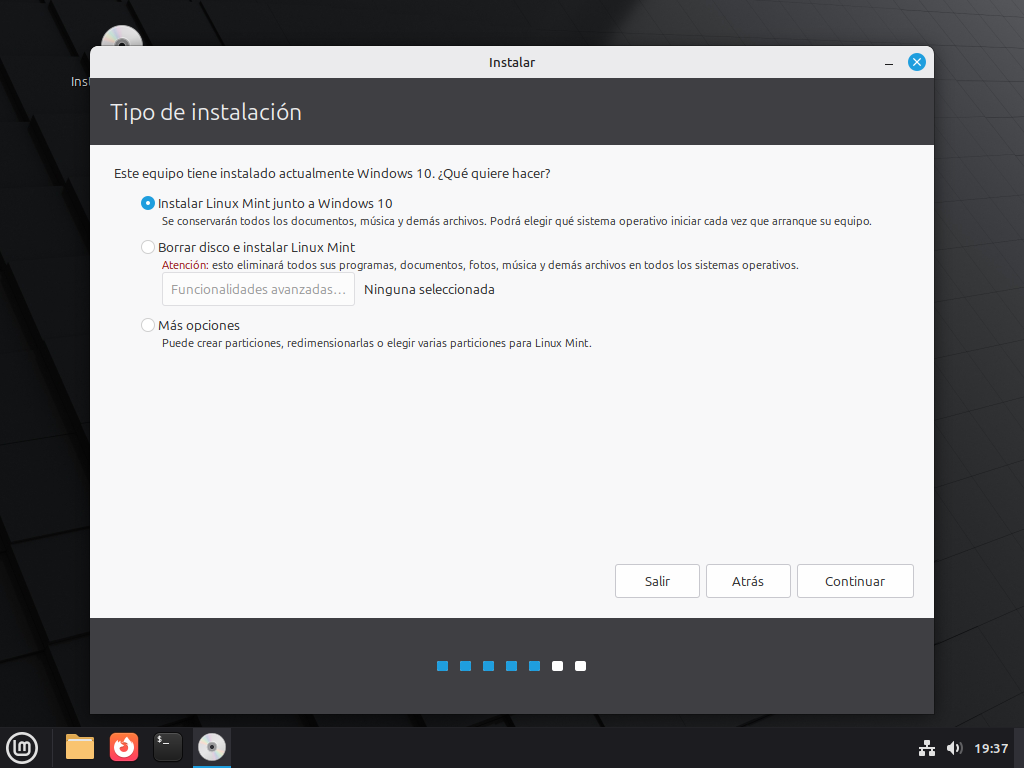Launch the Files folder from the taskbar
The image size is (1024, 768).
(x=80, y=747)
